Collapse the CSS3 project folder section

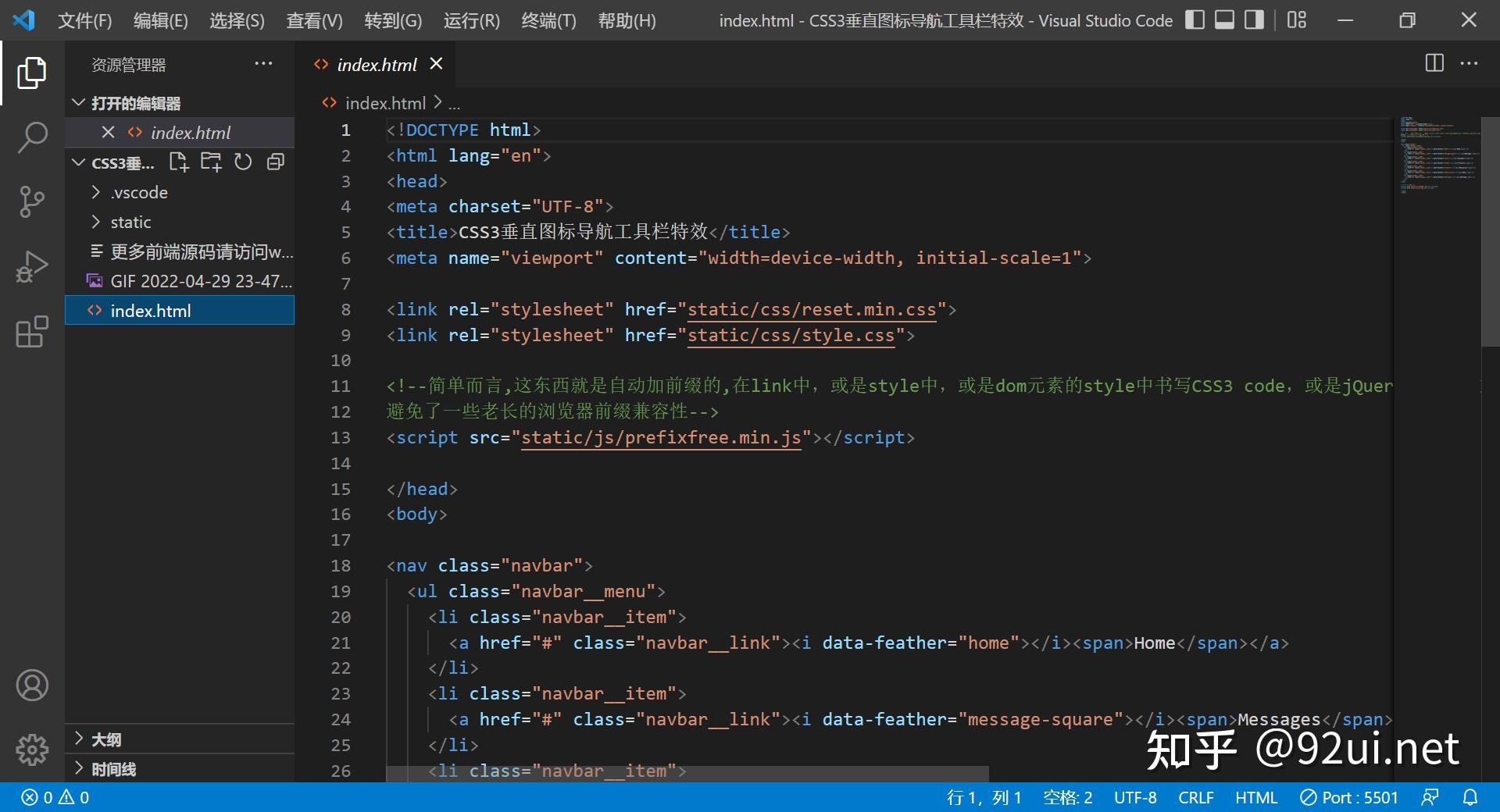pos(115,162)
